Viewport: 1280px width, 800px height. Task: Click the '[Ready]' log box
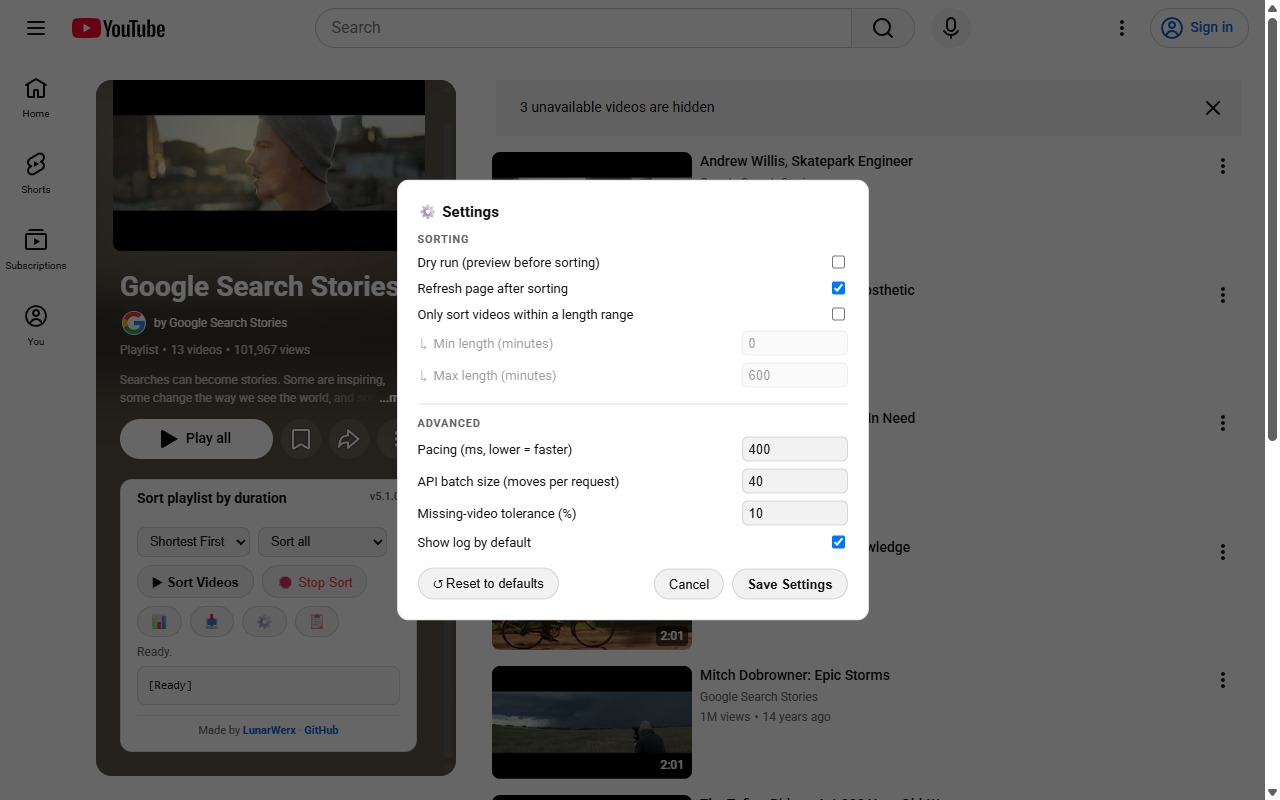click(x=268, y=686)
